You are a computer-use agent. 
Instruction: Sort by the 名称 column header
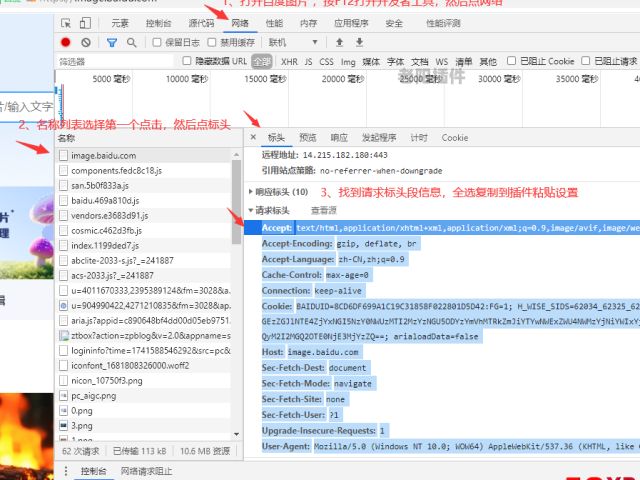coord(66,138)
